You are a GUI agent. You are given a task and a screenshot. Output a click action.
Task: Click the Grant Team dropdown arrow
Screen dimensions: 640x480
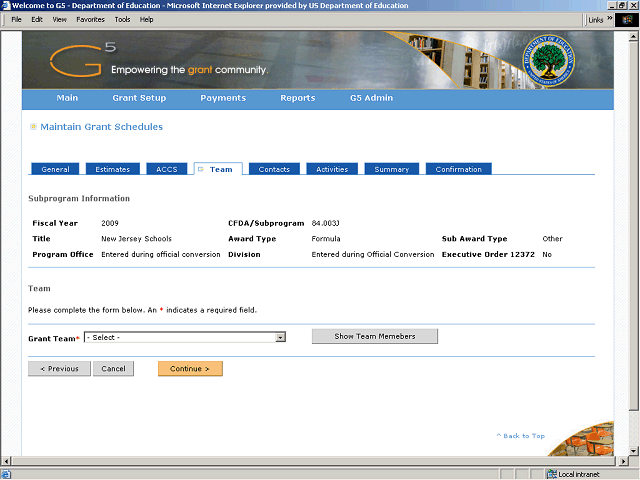tap(280, 338)
